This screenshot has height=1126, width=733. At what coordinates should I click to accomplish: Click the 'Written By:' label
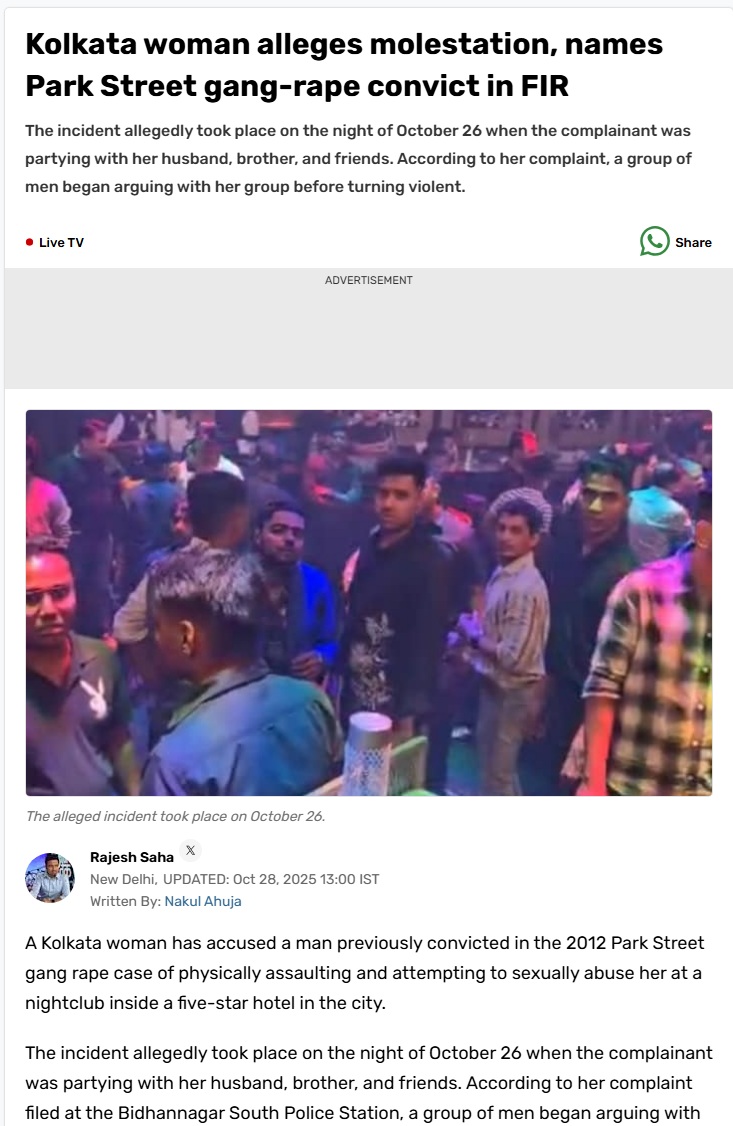click(x=125, y=901)
